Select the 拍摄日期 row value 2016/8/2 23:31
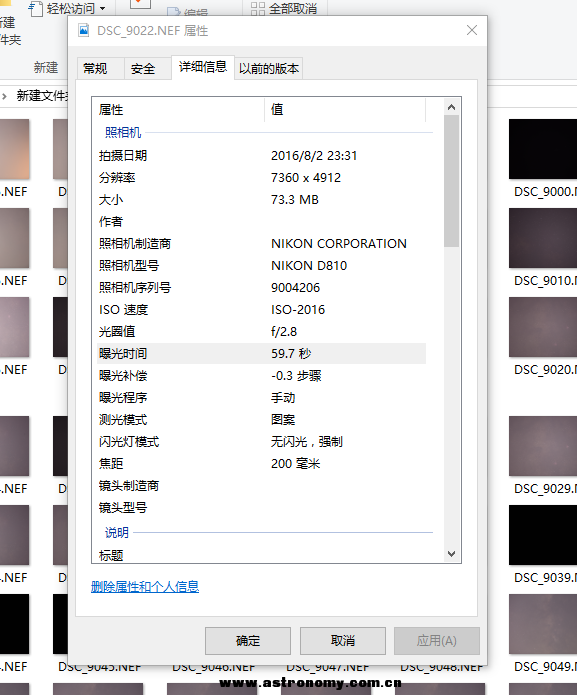Image resolution: width=577 pixels, height=695 pixels. click(314, 156)
